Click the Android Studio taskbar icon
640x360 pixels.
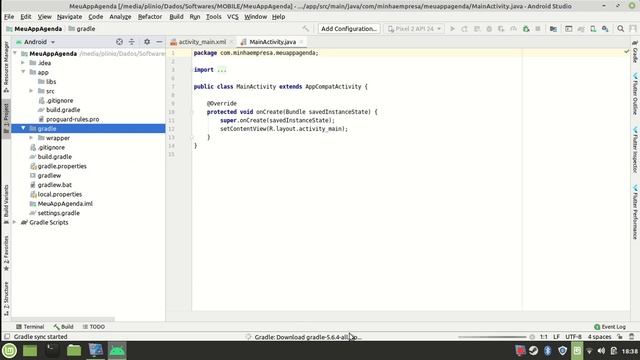click(x=117, y=350)
